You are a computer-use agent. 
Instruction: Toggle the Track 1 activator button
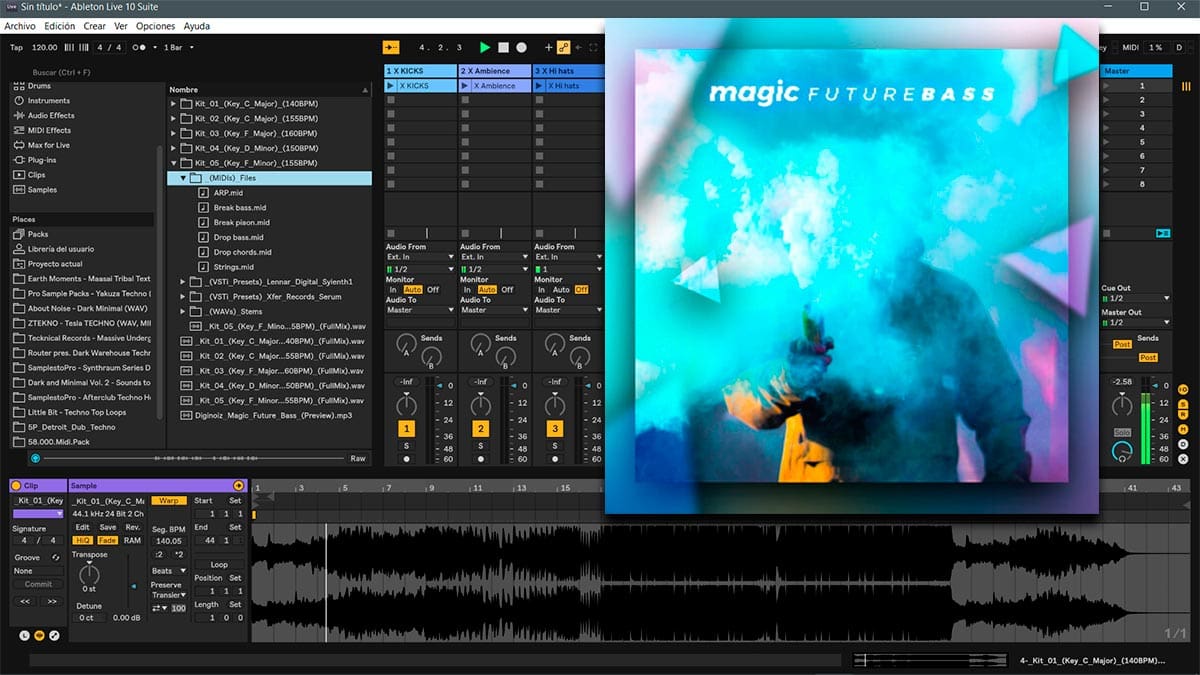pos(406,429)
